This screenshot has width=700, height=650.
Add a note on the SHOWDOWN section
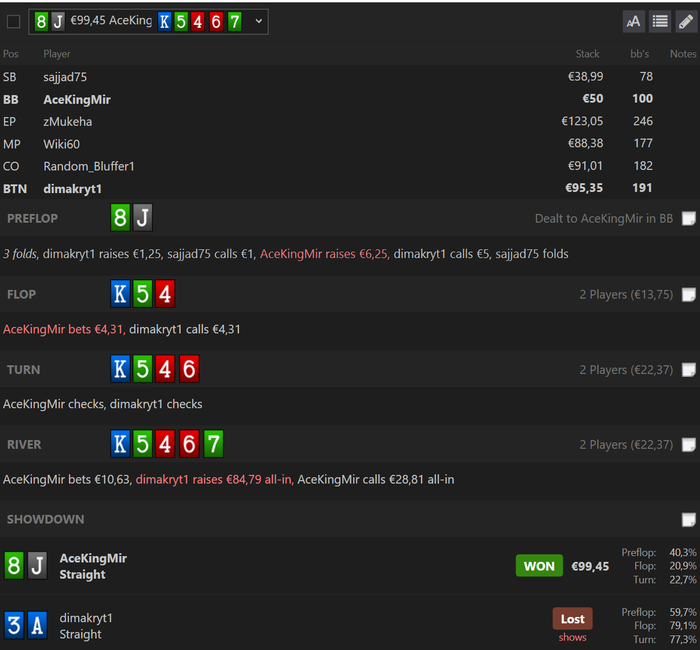(x=689, y=519)
